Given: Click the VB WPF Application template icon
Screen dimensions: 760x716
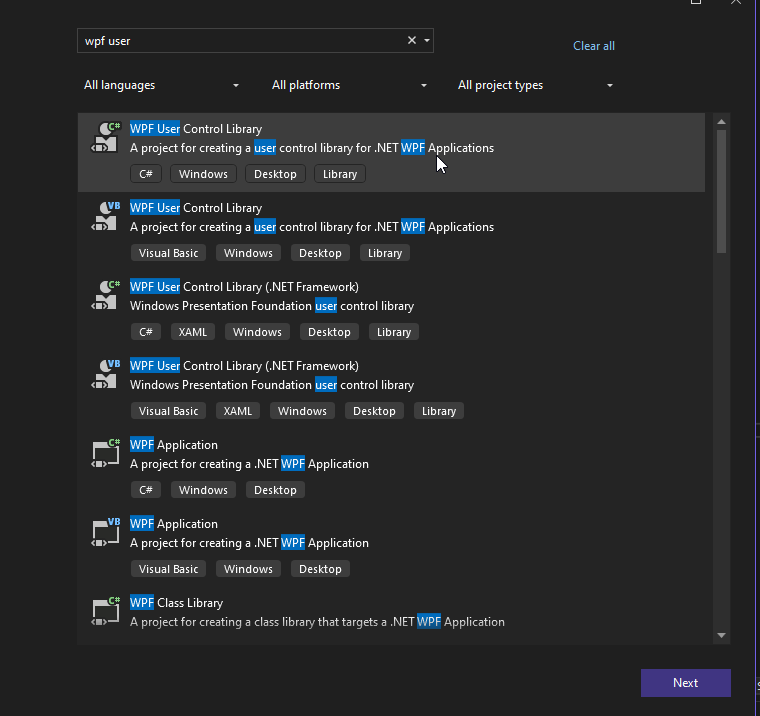Looking at the screenshot, I should point(106,533).
